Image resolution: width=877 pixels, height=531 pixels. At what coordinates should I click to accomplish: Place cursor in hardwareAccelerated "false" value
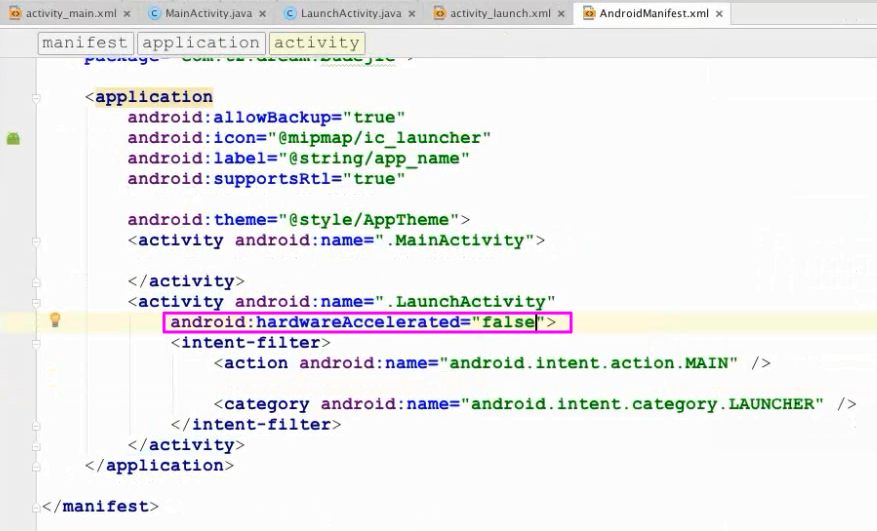pyautogui.click(x=508, y=322)
